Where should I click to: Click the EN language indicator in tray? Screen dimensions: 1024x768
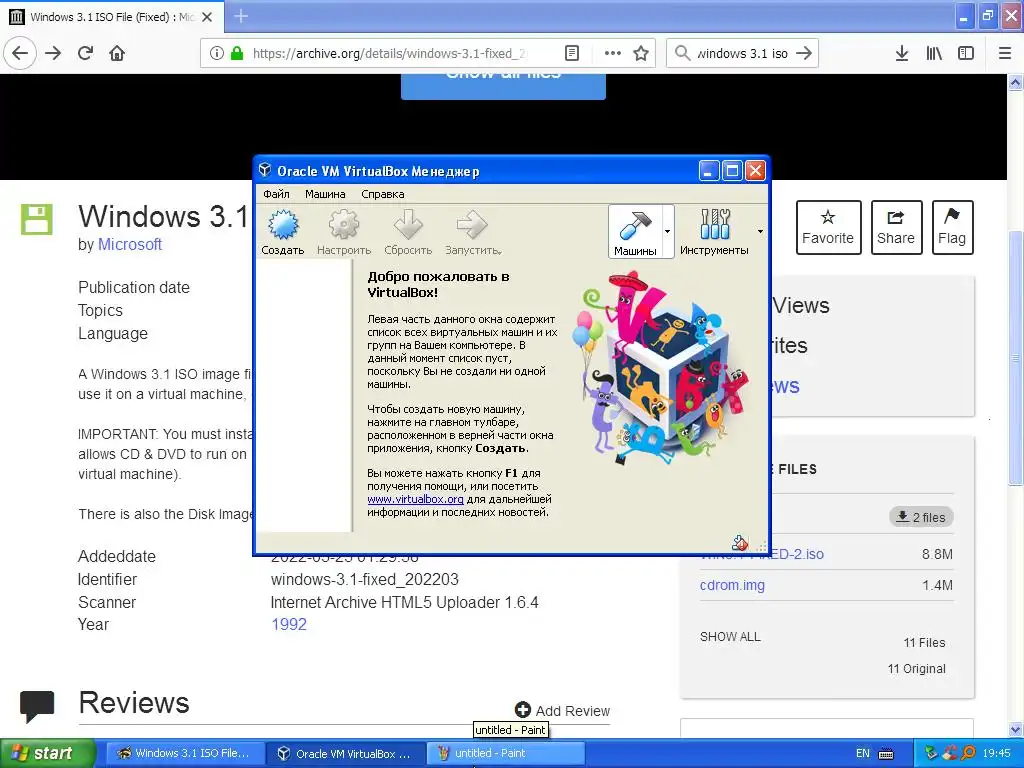coord(863,754)
